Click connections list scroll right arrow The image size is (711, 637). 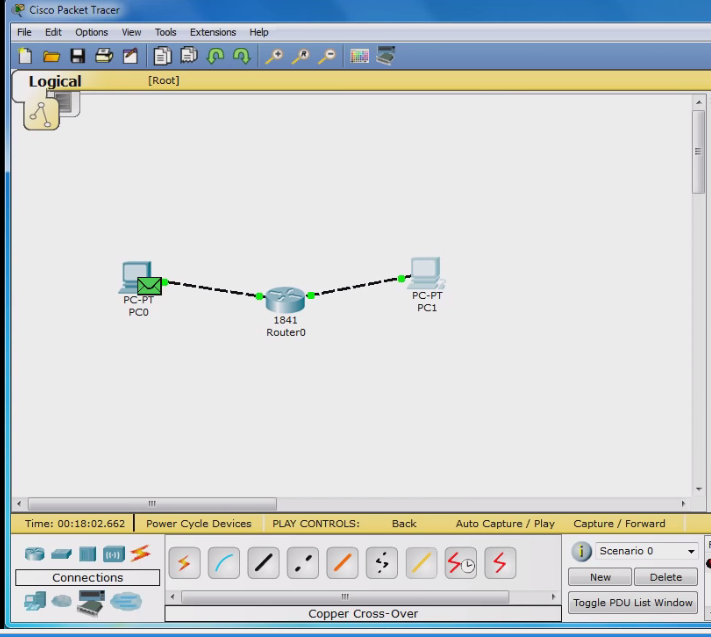[553, 597]
